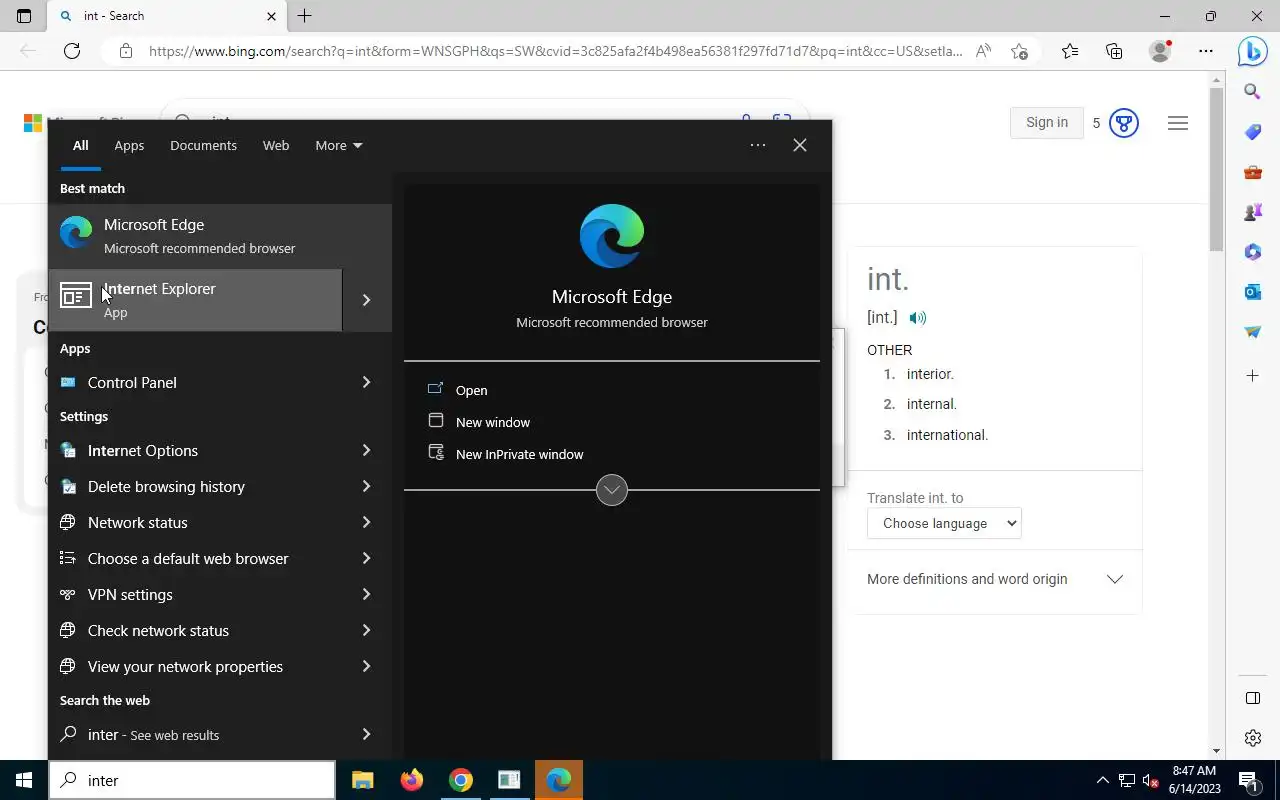Open Microsoft Rewards medal icon
Image resolution: width=1280 pixels, height=800 pixels.
tap(1124, 123)
